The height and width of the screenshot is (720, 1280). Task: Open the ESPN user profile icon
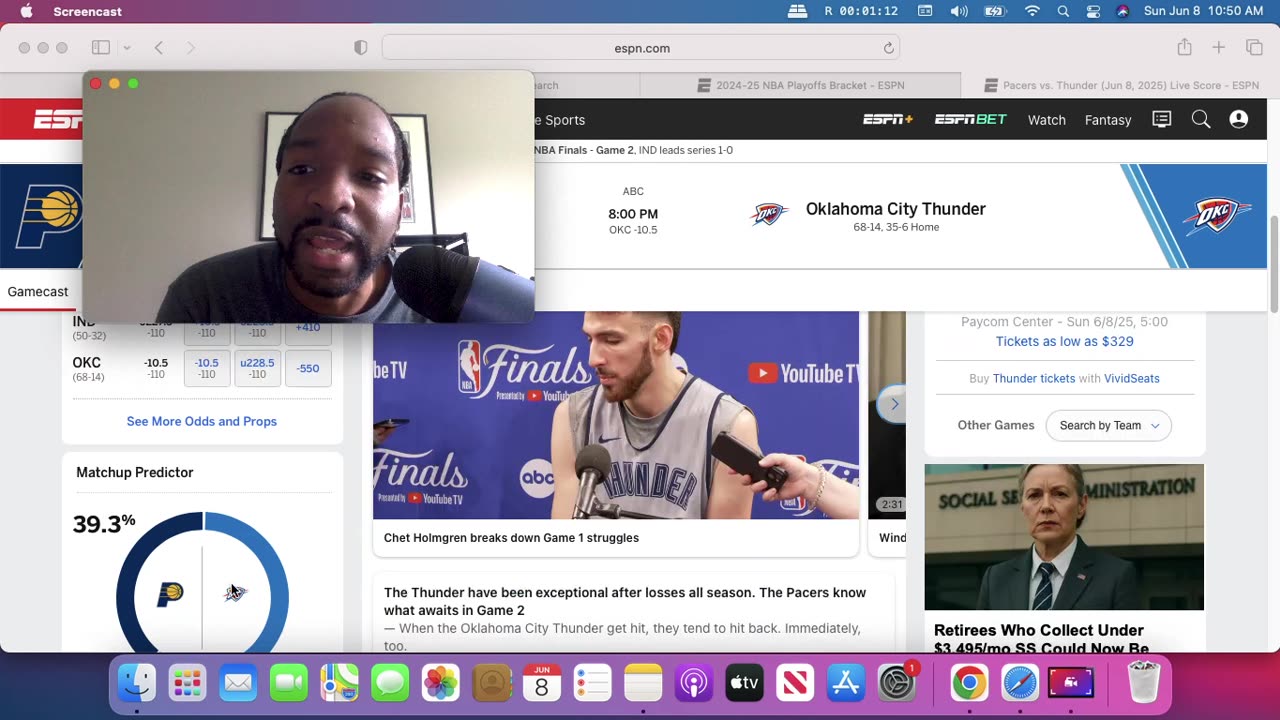point(1239,119)
